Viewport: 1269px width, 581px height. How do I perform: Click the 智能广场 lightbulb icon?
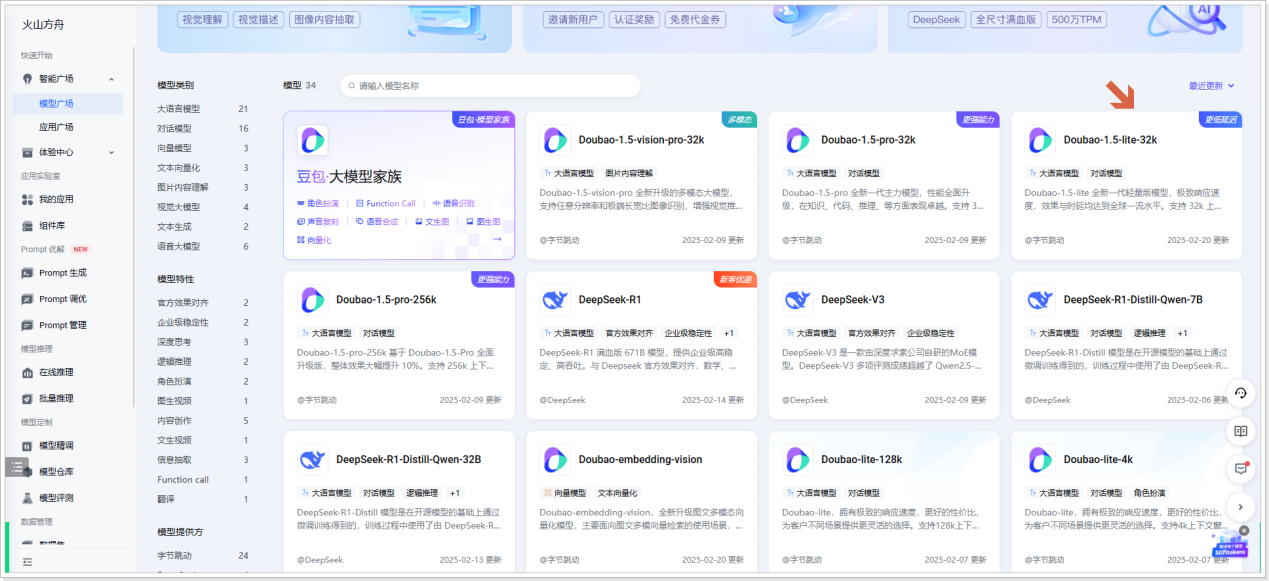(x=27, y=78)
